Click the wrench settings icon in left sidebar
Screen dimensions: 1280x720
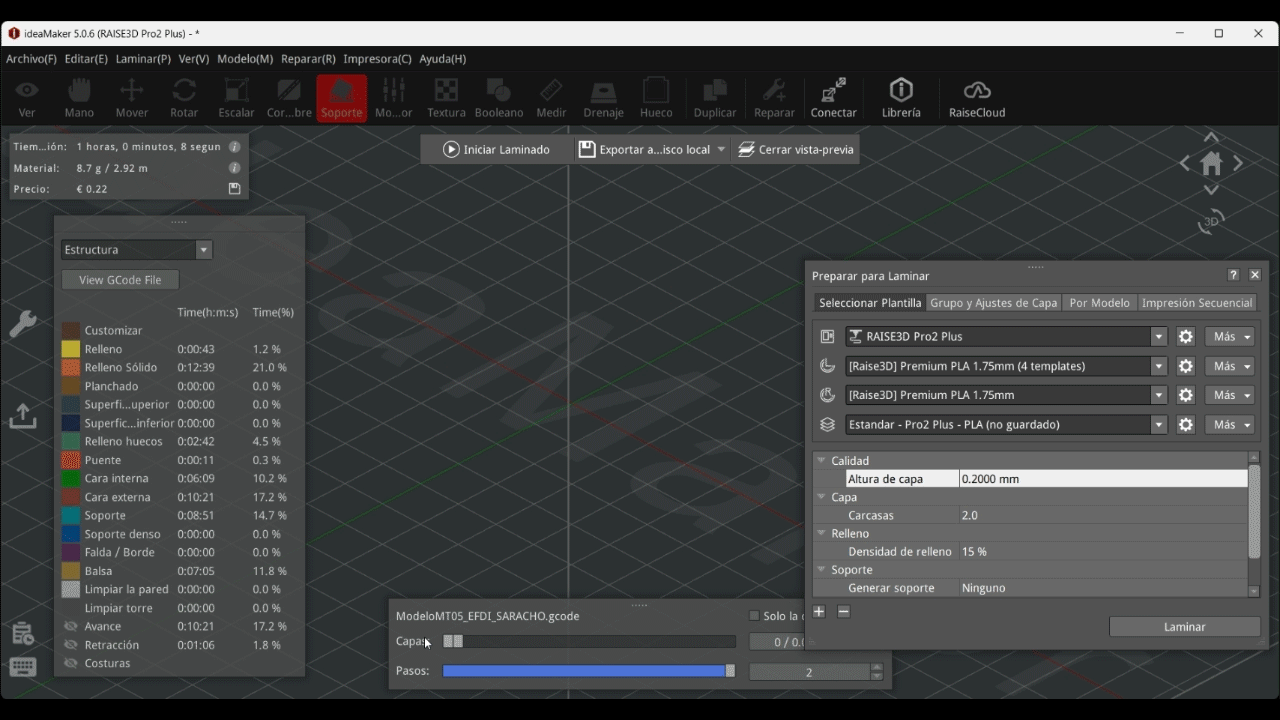23,323
